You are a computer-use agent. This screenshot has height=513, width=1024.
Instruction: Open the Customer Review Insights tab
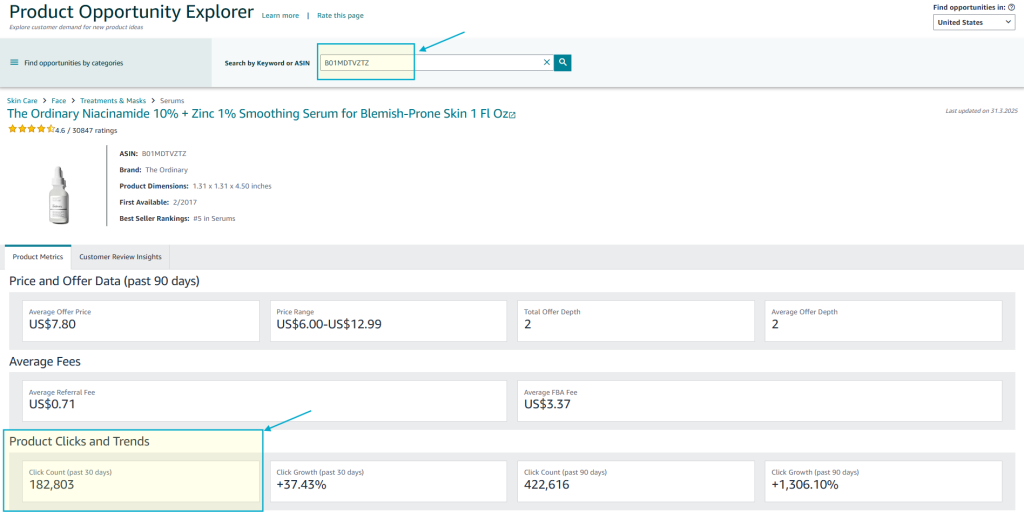[x=120, y=257]
